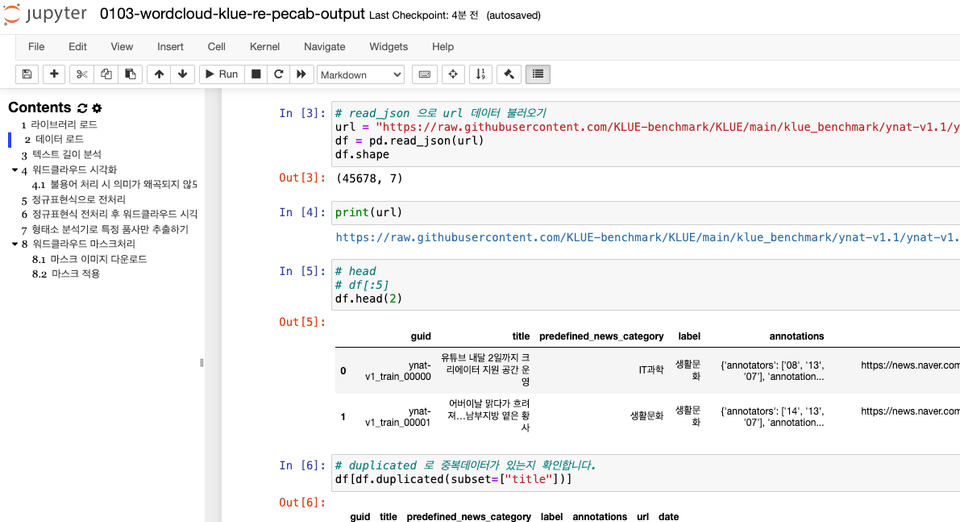Insert cell below with plus icon
The width and height of the screenshot is (960, 522).
tap(54, 74)
